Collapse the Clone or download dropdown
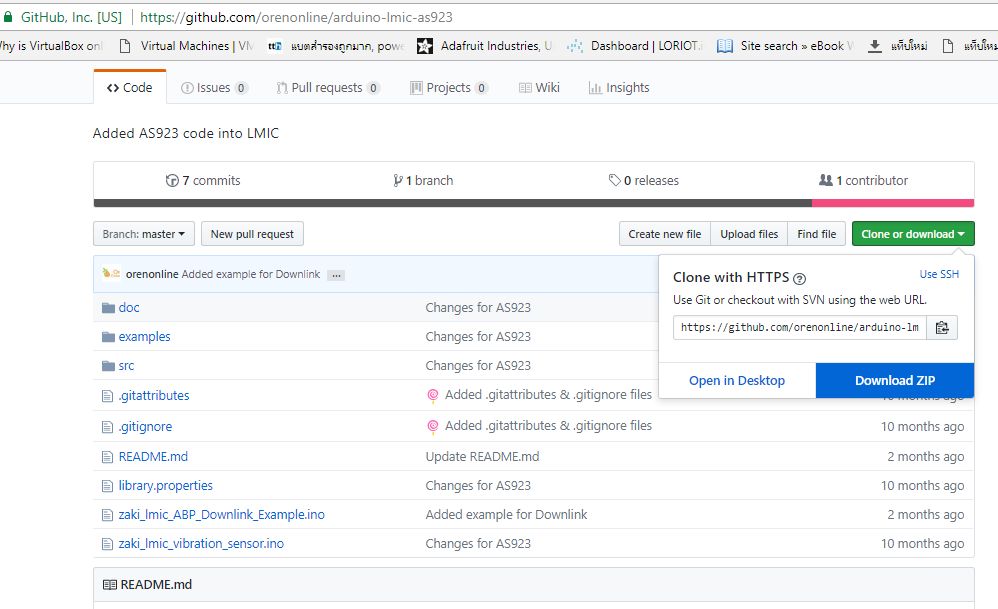 click(x=913, y=234)
